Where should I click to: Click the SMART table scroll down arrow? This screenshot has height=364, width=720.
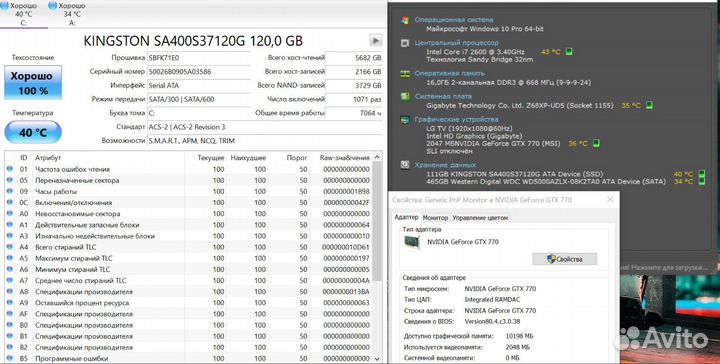pyautogui.click(x=377, y=358)
